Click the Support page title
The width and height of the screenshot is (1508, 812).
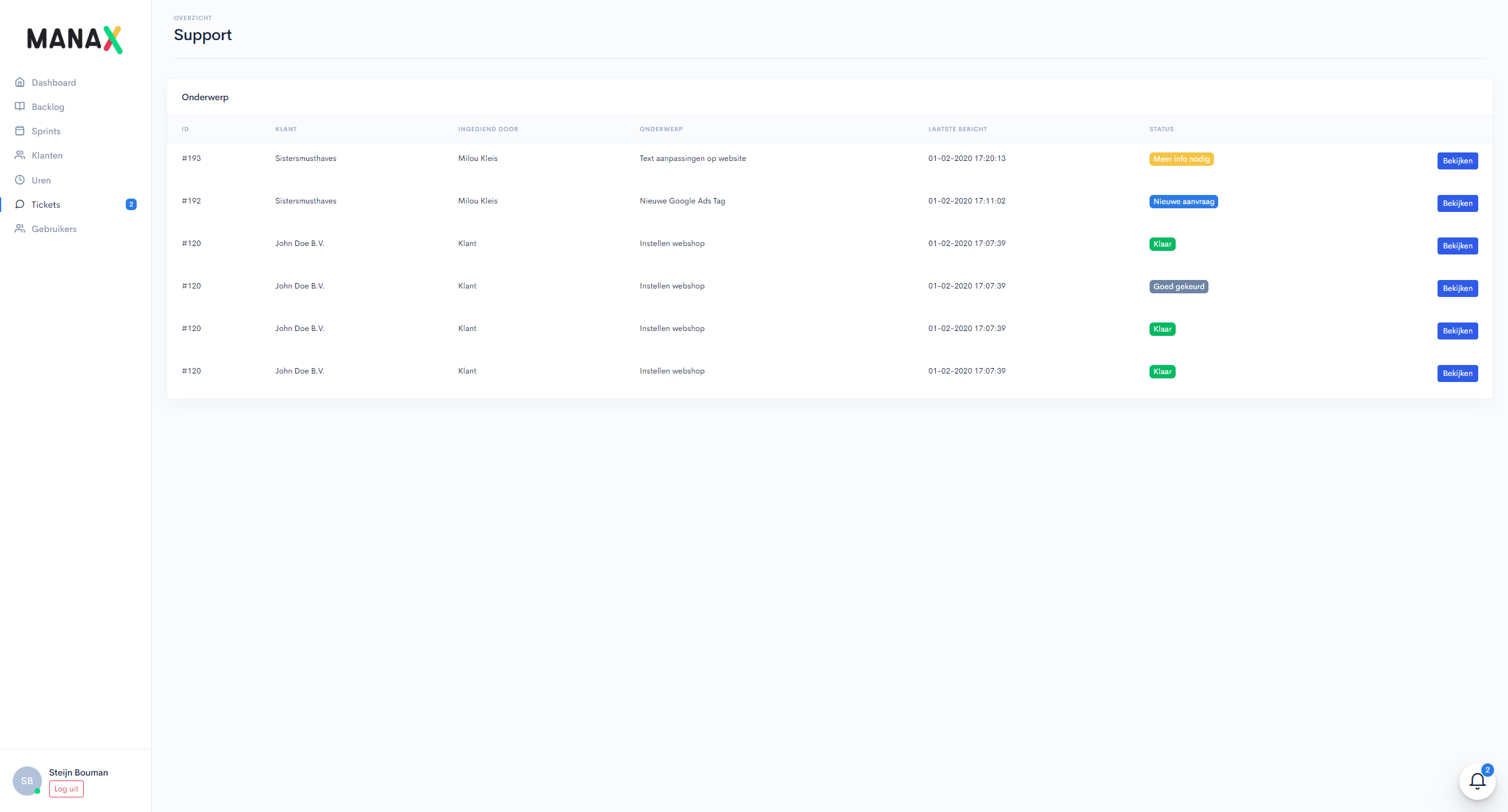[203, 35]
